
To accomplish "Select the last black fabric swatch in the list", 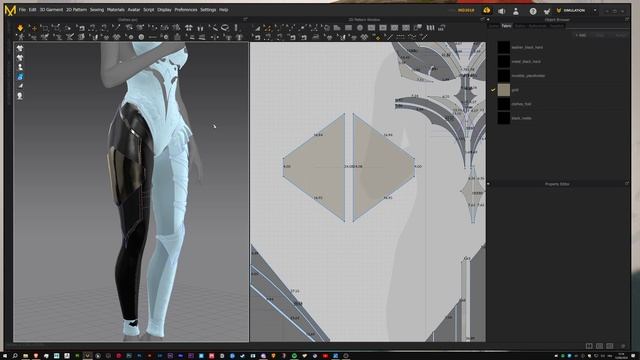I will (504, 118).
